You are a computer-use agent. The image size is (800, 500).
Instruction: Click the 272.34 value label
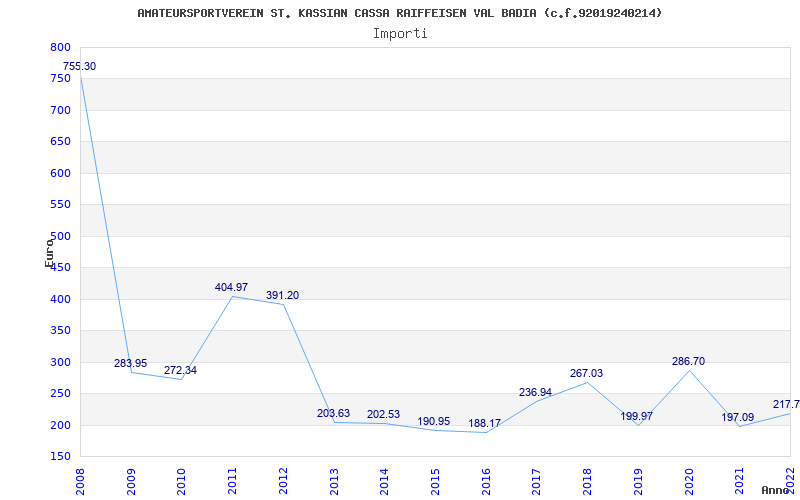tap(180, 370)
